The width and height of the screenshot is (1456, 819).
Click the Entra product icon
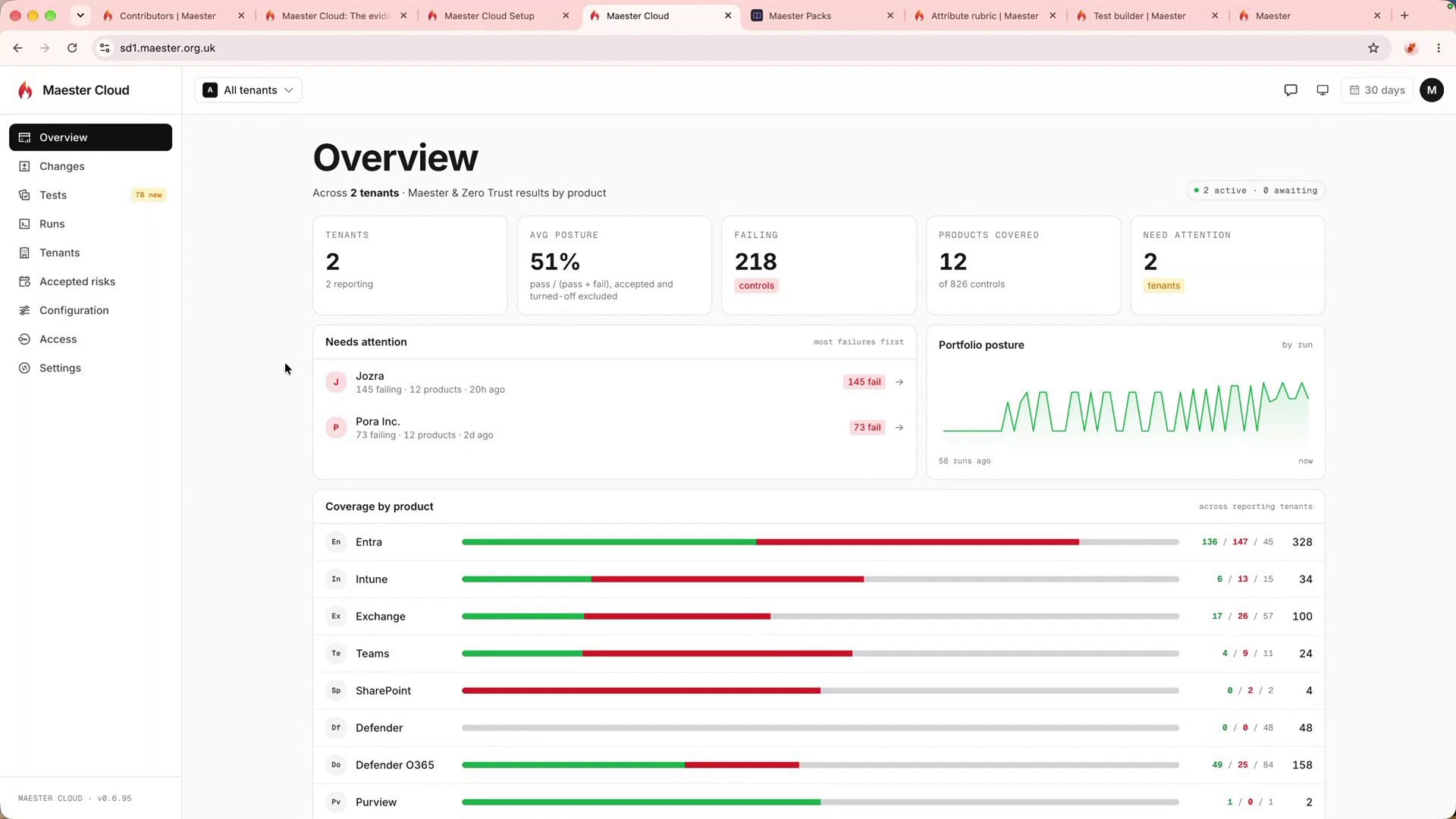(336, 542)
